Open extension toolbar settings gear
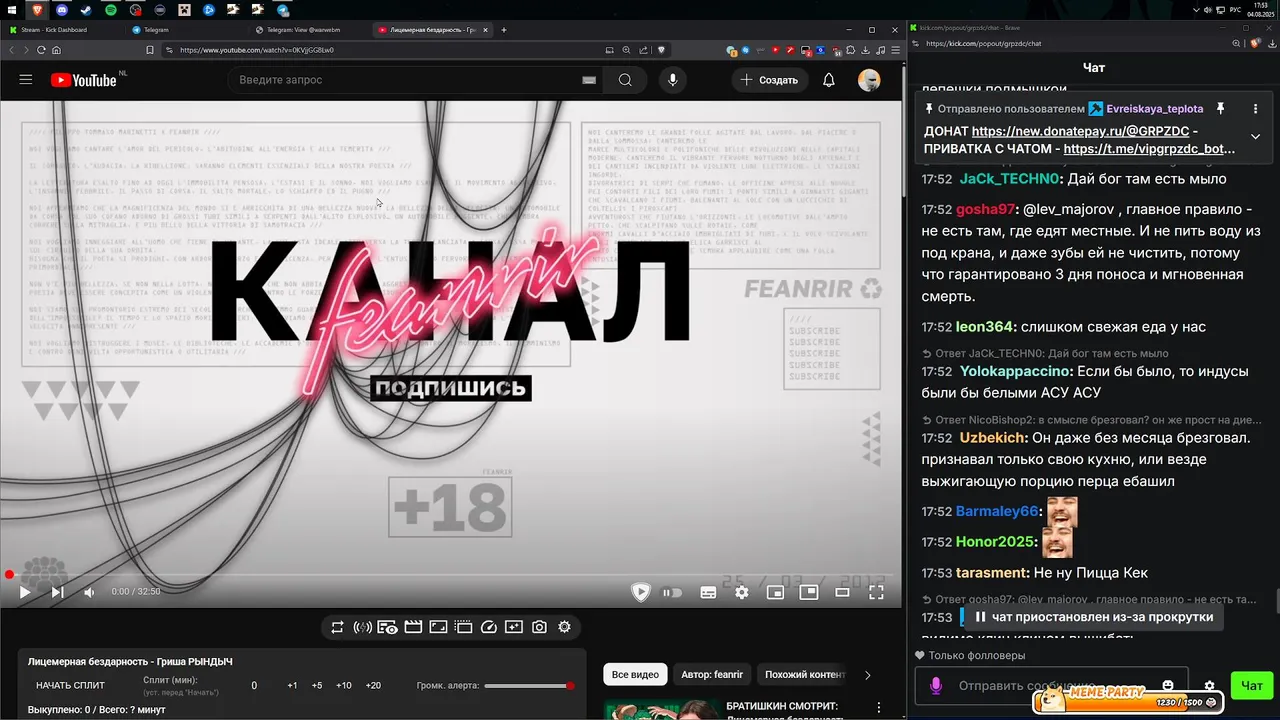The height and width of the screenshot is (720, 1280). coord(564,627)
